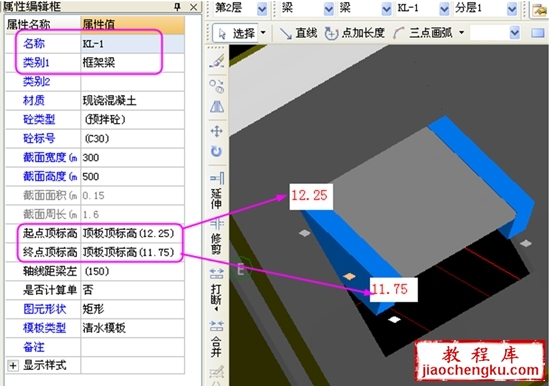The image size is (550, 386).
Task: Select the 模板类型 property name label
Action: pyautogui.click(x=44, y=328)
